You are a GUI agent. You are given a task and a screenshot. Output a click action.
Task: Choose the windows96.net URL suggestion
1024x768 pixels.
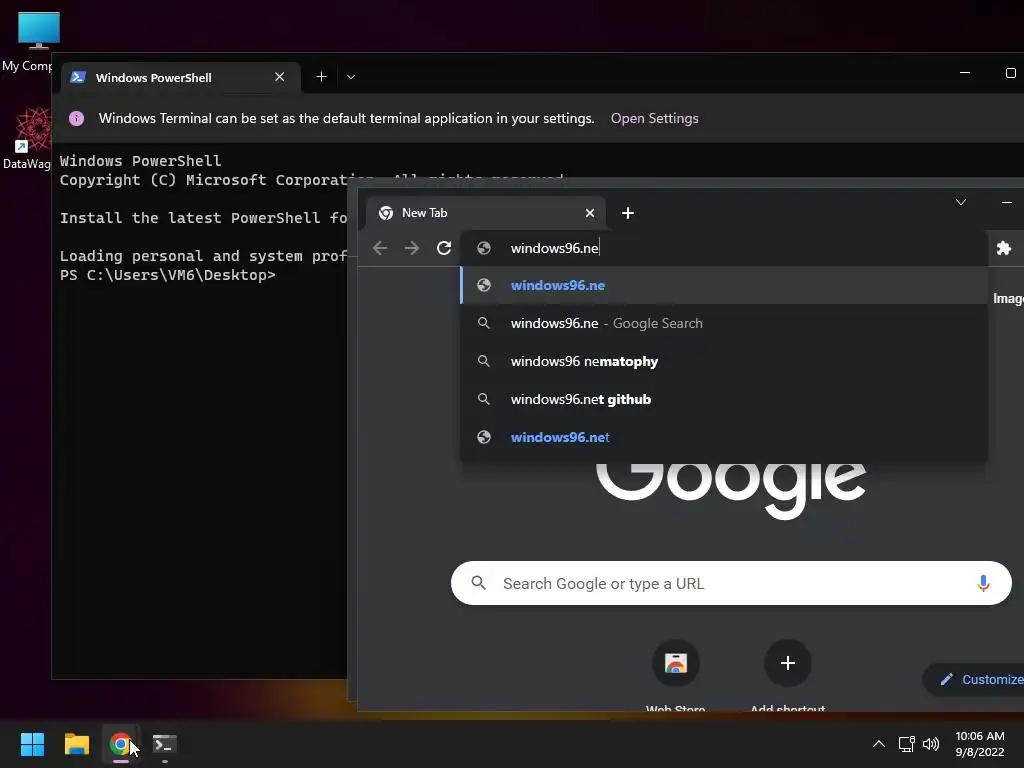click(x=724, y=437)
